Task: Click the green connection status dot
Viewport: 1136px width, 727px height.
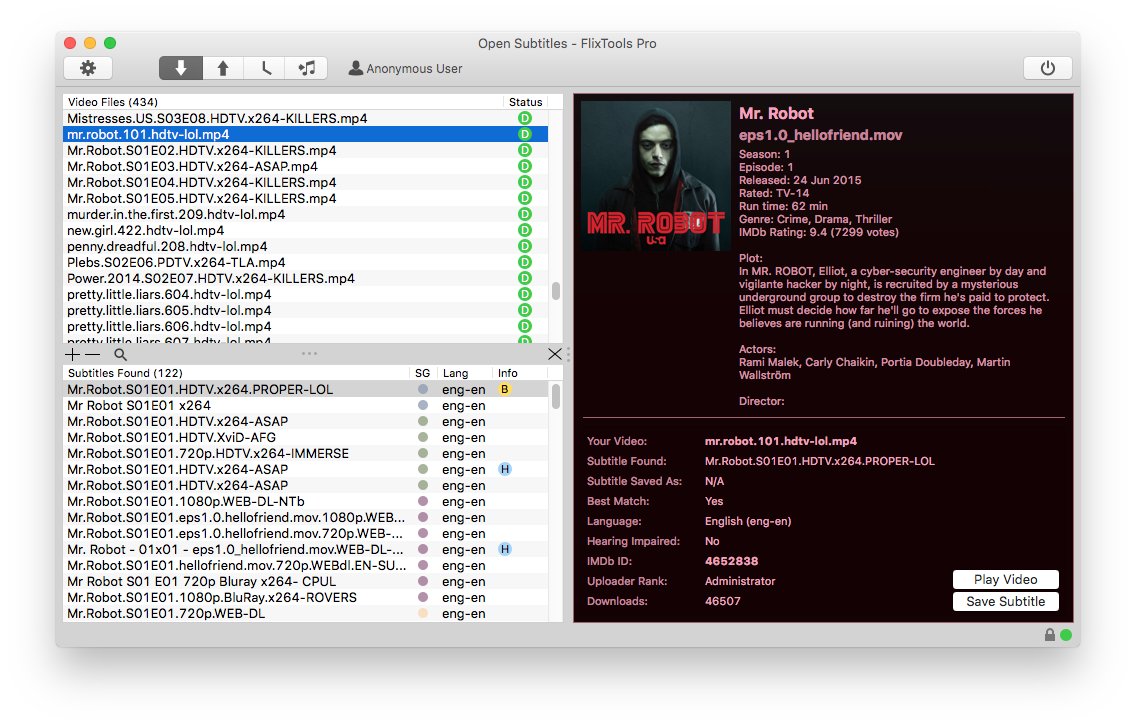Action: [x=1066, y=635]
